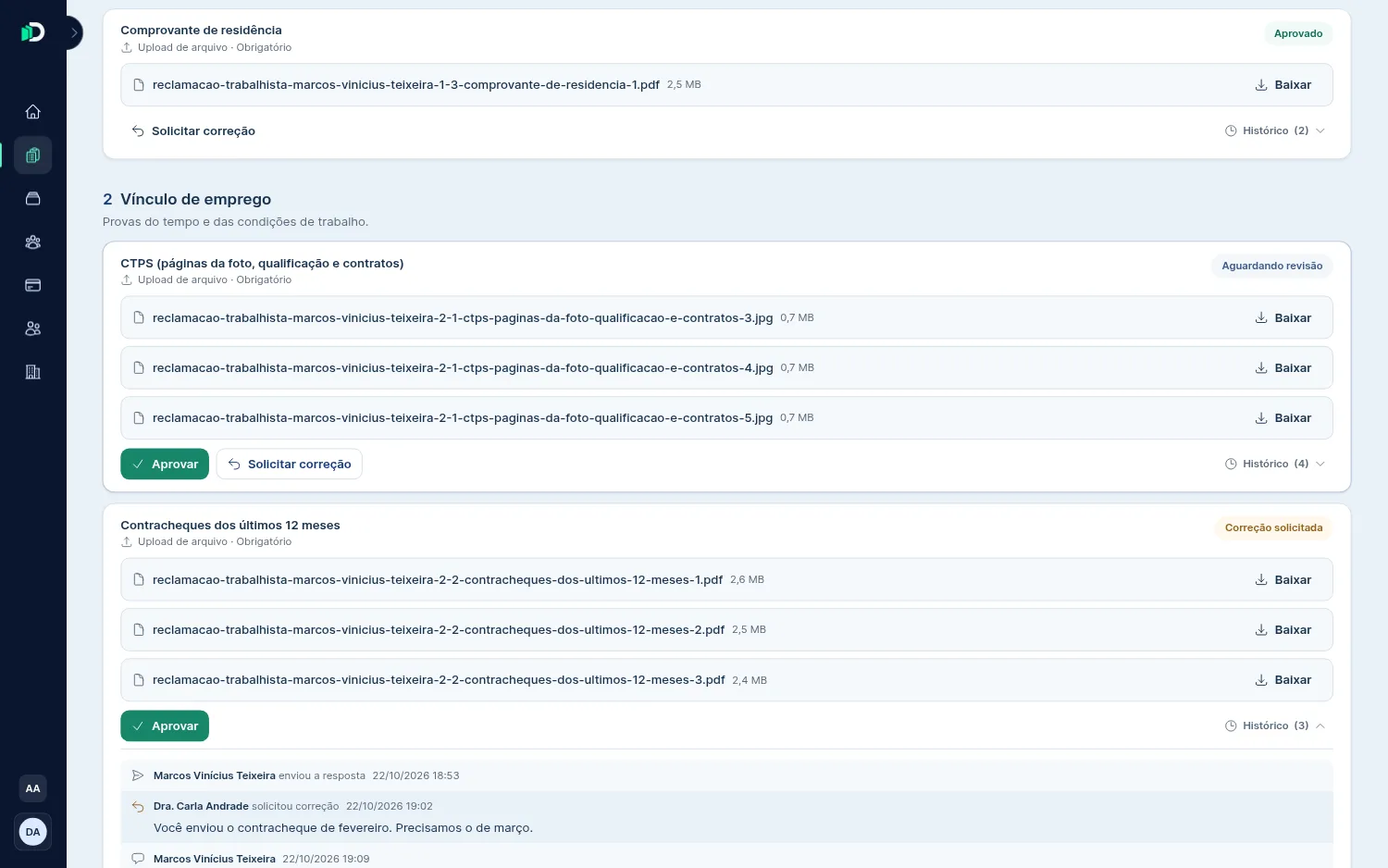
Task: Request correction for CTPS document
Action: (289, 465)
